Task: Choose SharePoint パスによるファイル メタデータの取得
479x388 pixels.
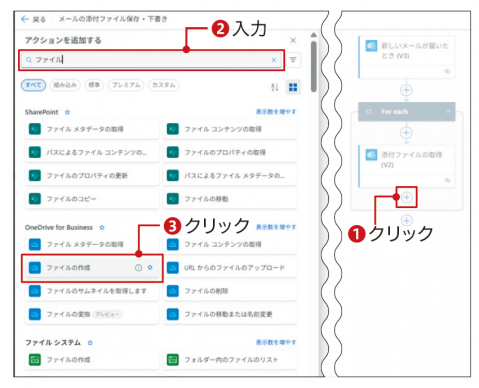Action: coord(230,176)
